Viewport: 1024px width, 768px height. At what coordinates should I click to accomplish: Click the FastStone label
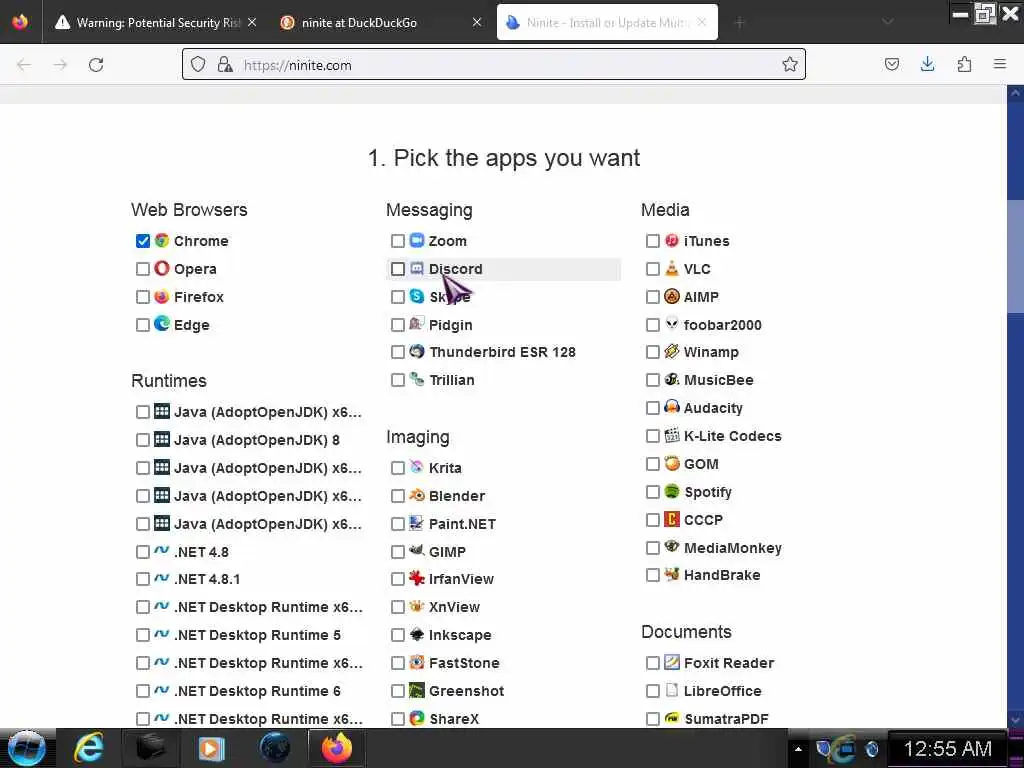464,663
